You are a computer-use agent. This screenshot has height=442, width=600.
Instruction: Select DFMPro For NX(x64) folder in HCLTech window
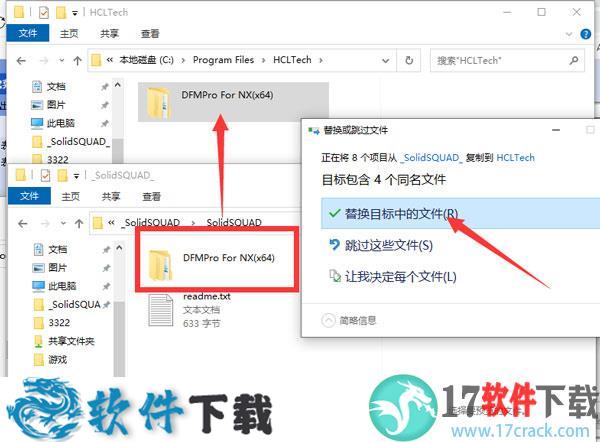coord(233,102)
